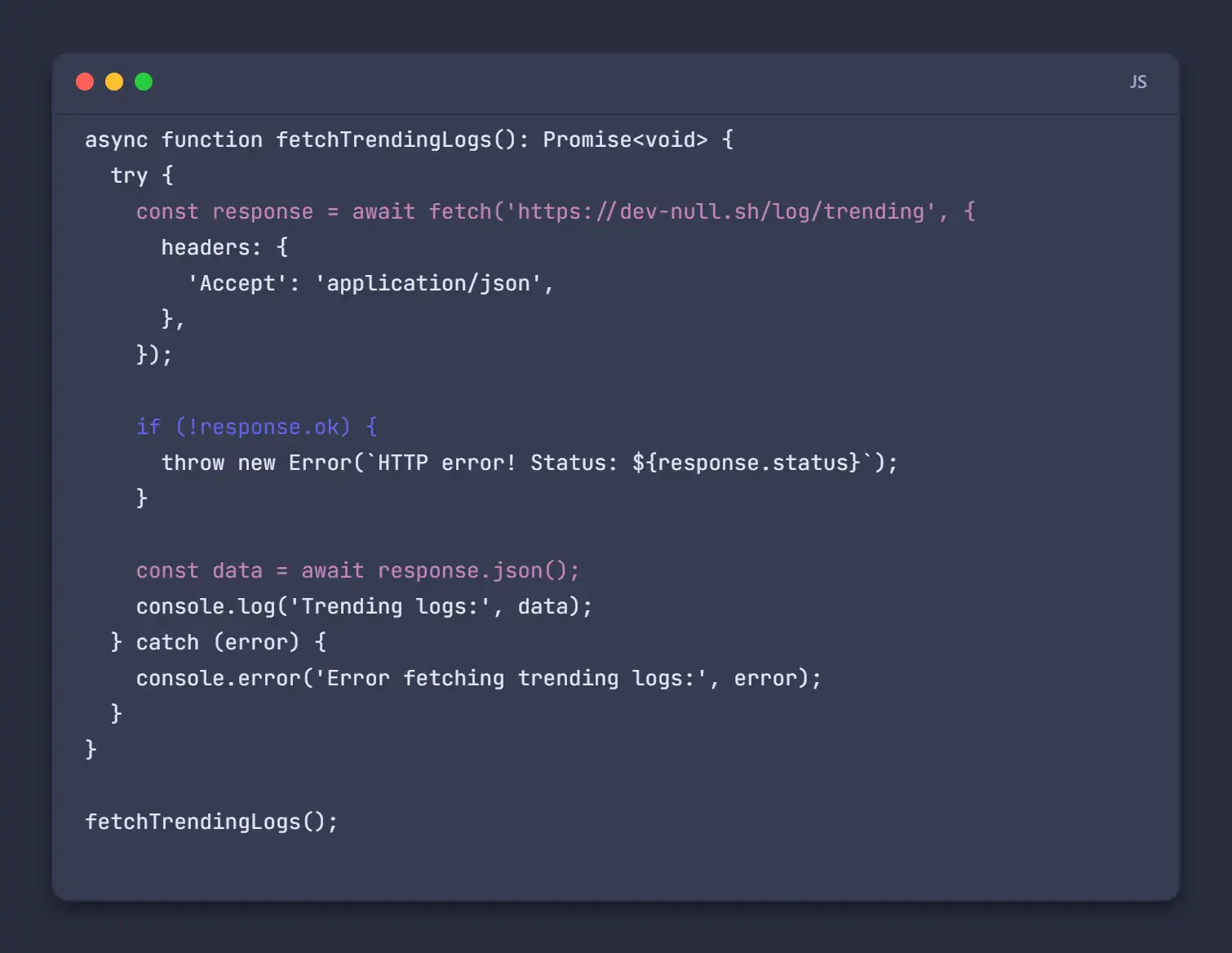Click the 'application/json' string value
This screenshot has height=953, width=1232.
click(x=428, y=283)
